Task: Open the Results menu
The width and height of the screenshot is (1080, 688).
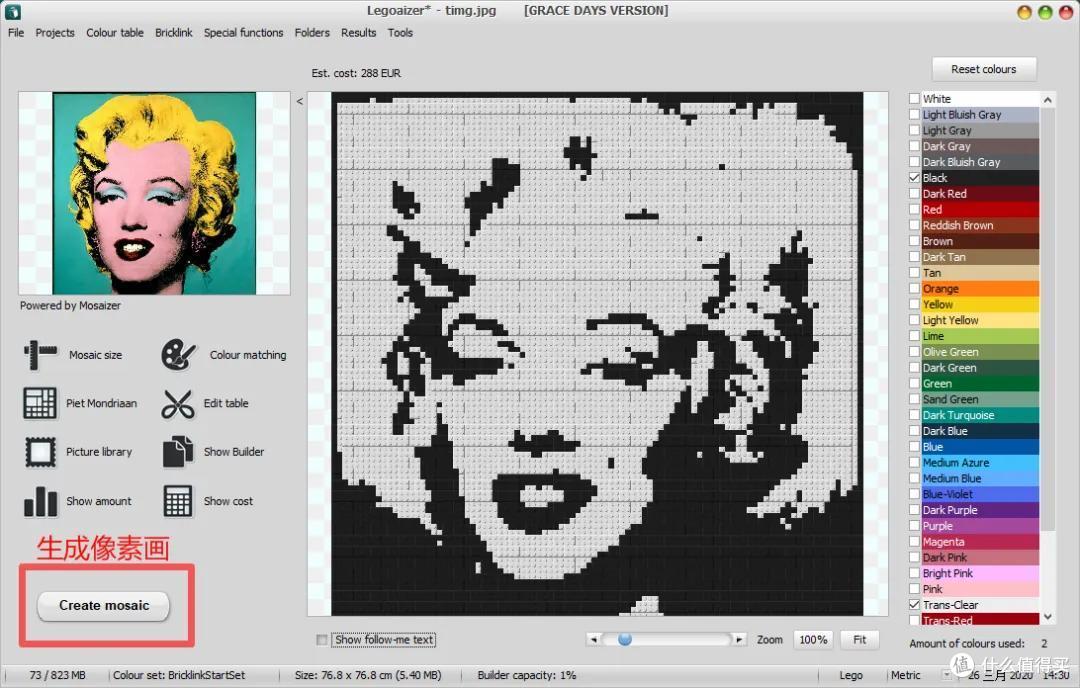Action: (x=359, y=32)
